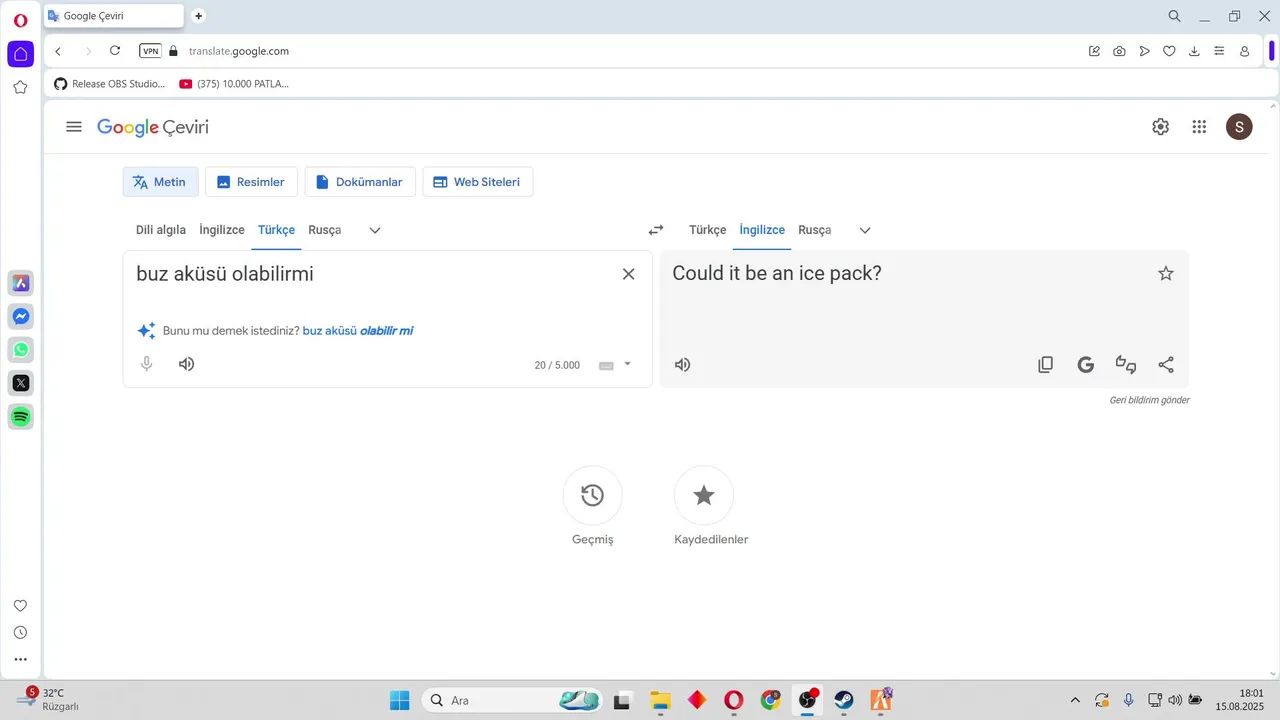Search translation on Google via G icon
Image resolution: width=1280 pixels, height=720 pixels.
tap(1086, 365)
